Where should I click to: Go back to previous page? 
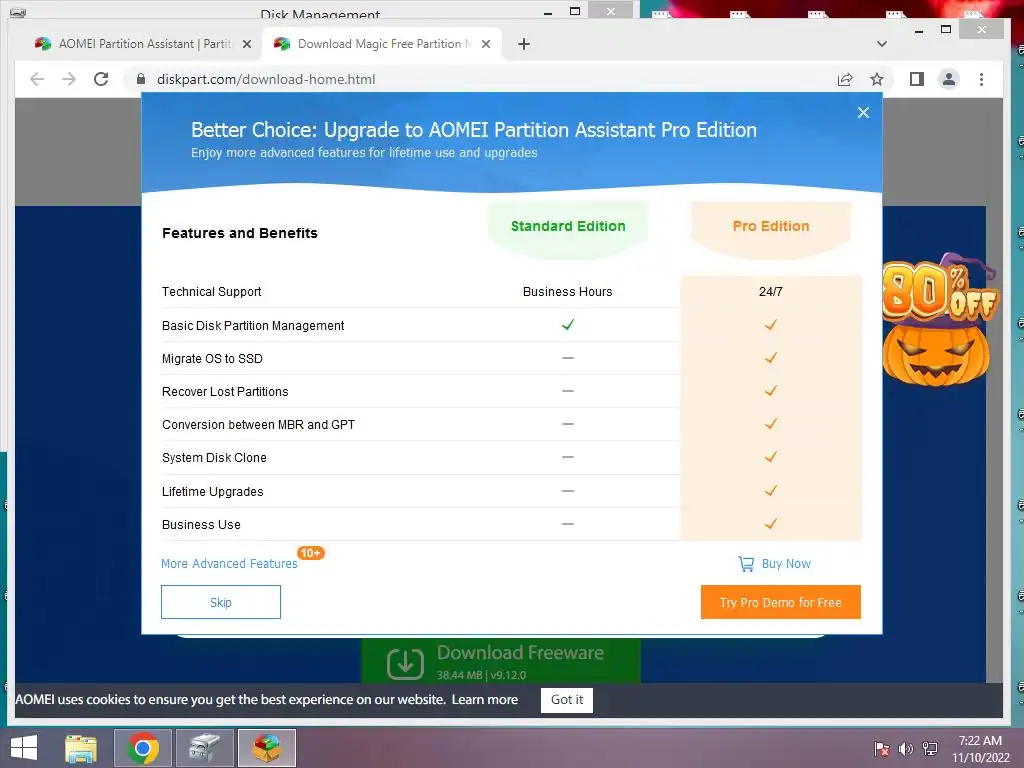pos(37,79)
